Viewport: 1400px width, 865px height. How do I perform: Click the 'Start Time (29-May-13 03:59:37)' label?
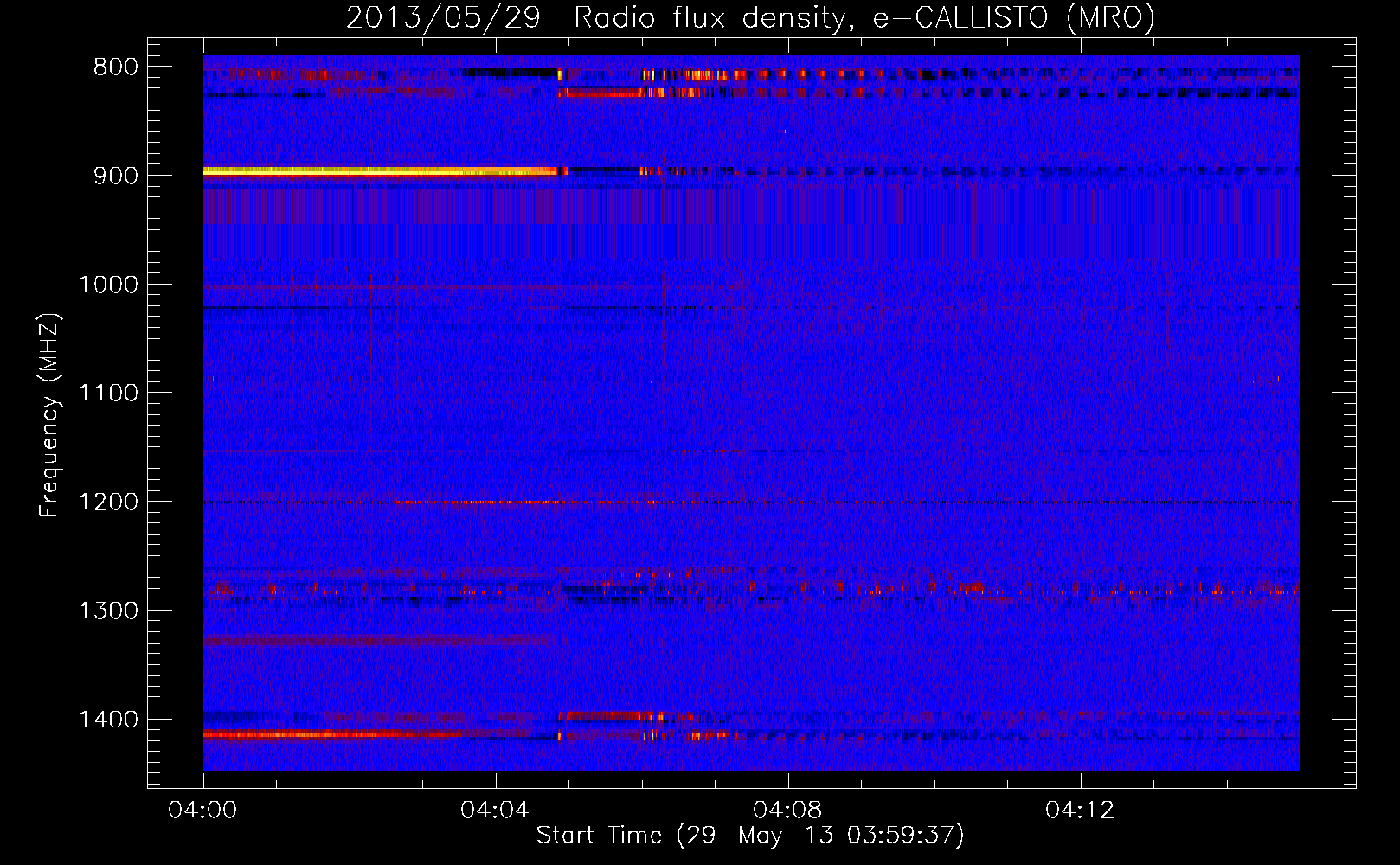point(749,836)
